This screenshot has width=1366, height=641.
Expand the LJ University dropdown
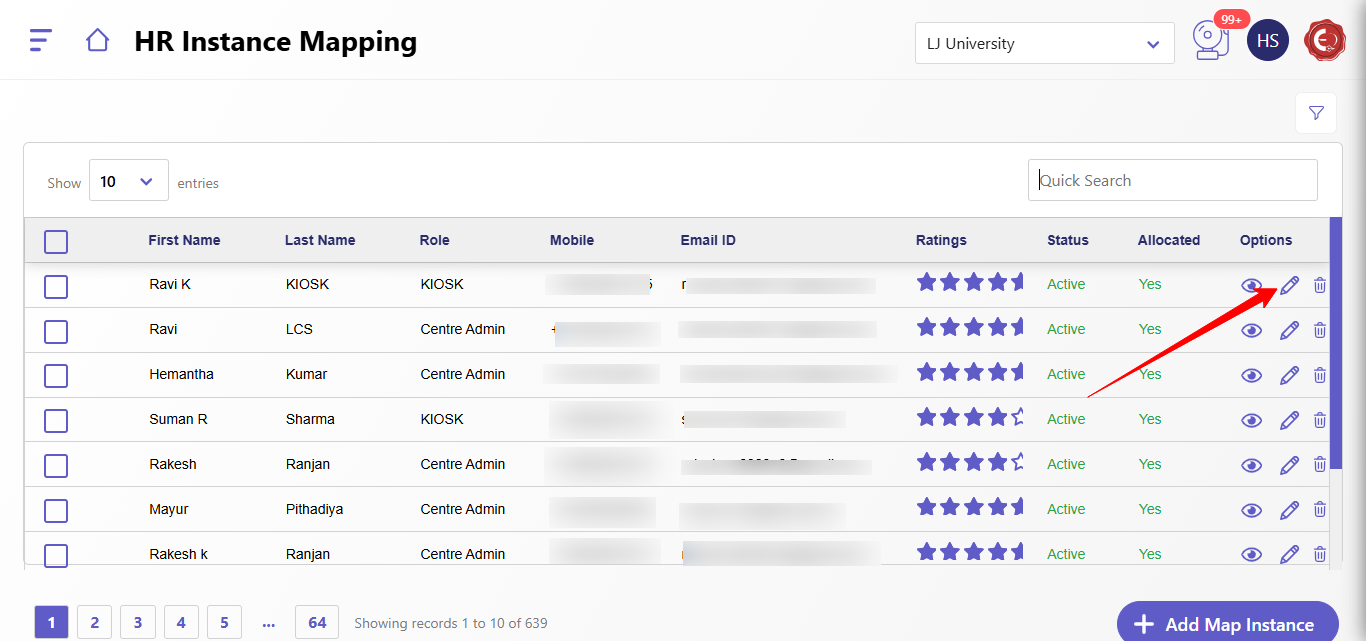[x=1044, y=44]
